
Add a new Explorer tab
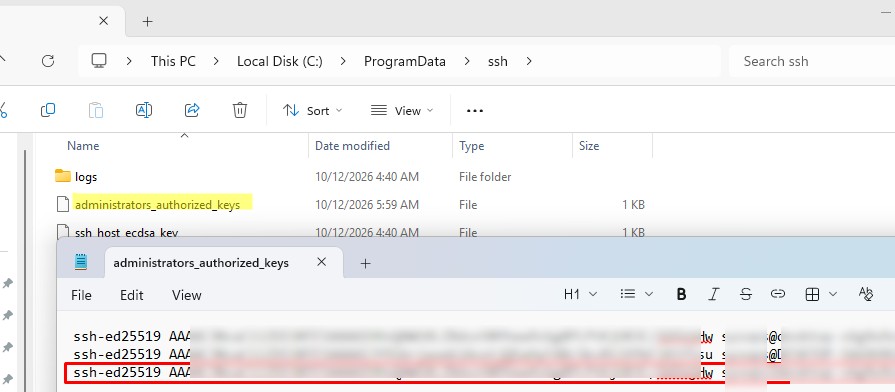click(147, 22)
